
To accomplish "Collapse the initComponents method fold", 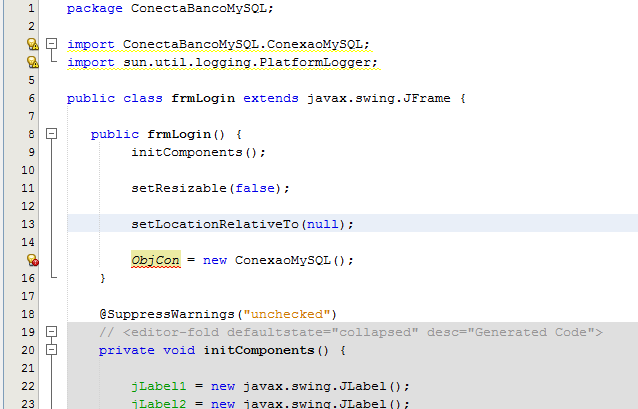I will click(51, 350).
